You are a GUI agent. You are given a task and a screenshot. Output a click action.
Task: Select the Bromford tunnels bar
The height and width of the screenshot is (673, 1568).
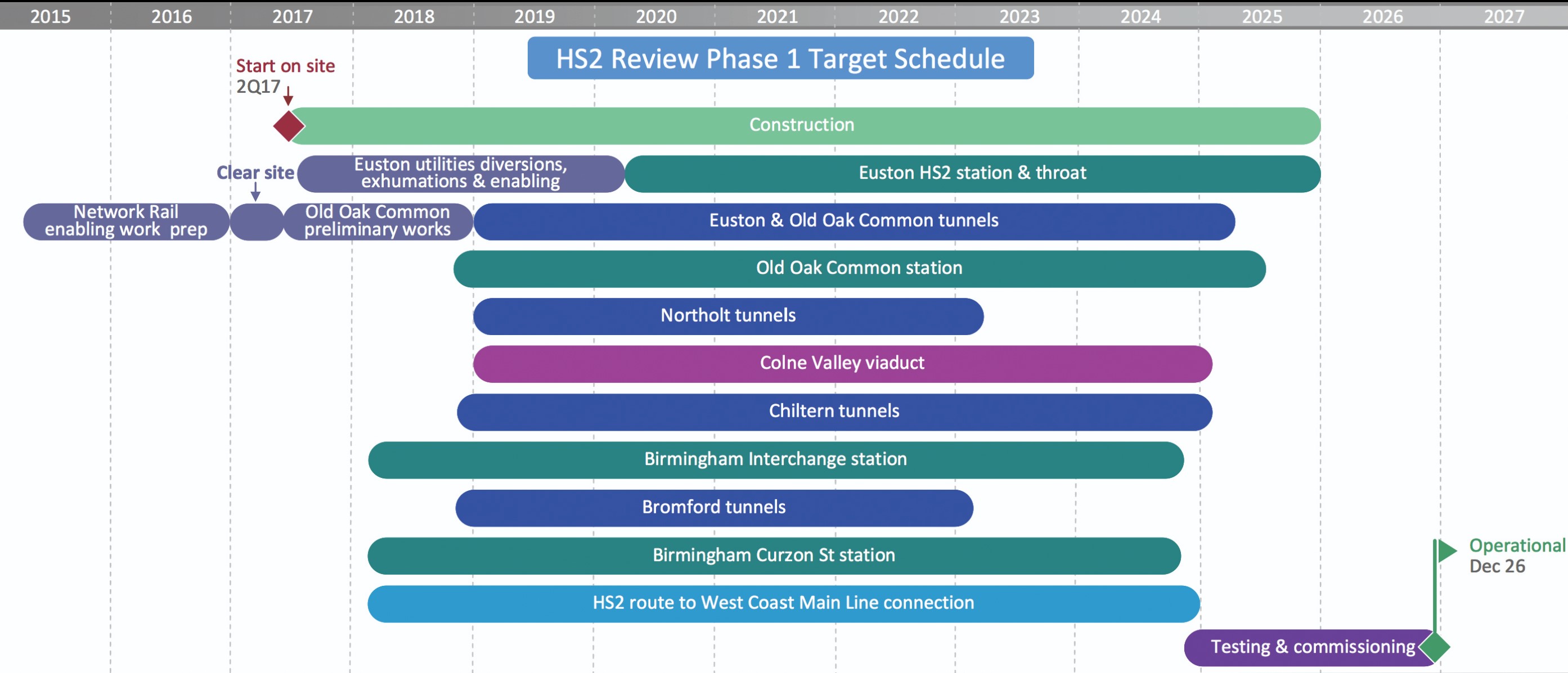713,508
